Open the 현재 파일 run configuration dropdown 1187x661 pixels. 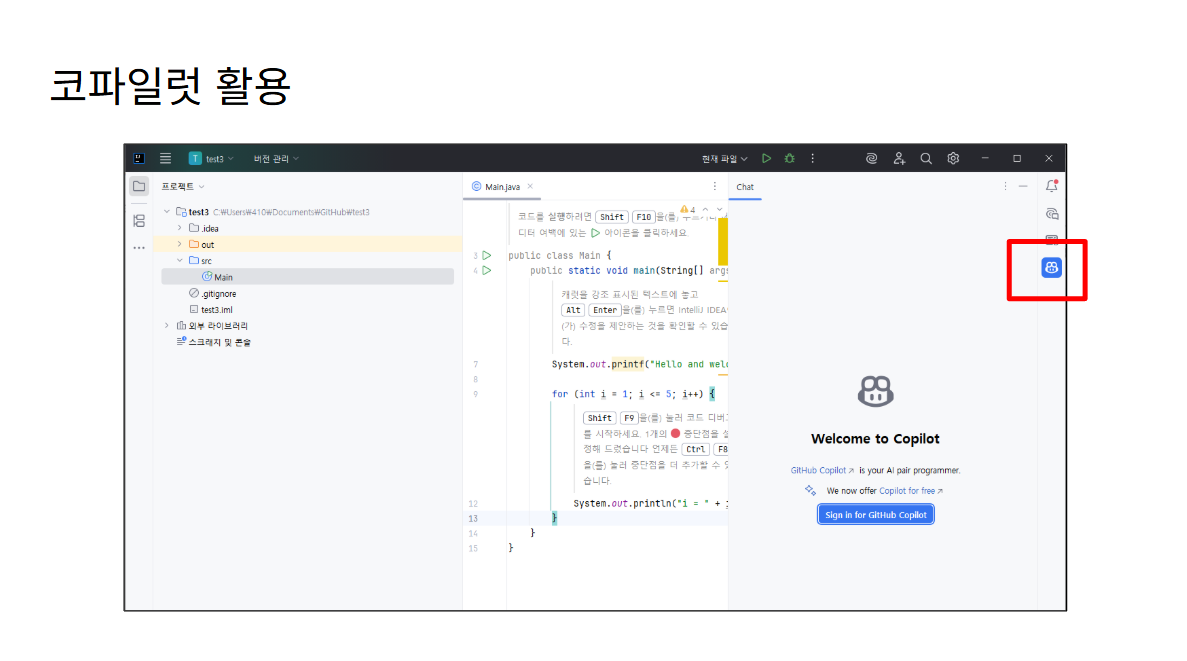[724, 158]
